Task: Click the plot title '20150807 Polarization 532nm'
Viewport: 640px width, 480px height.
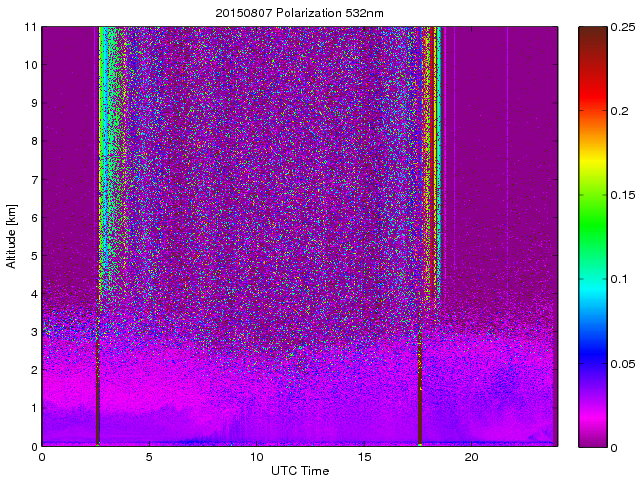Action: [299, 13]
